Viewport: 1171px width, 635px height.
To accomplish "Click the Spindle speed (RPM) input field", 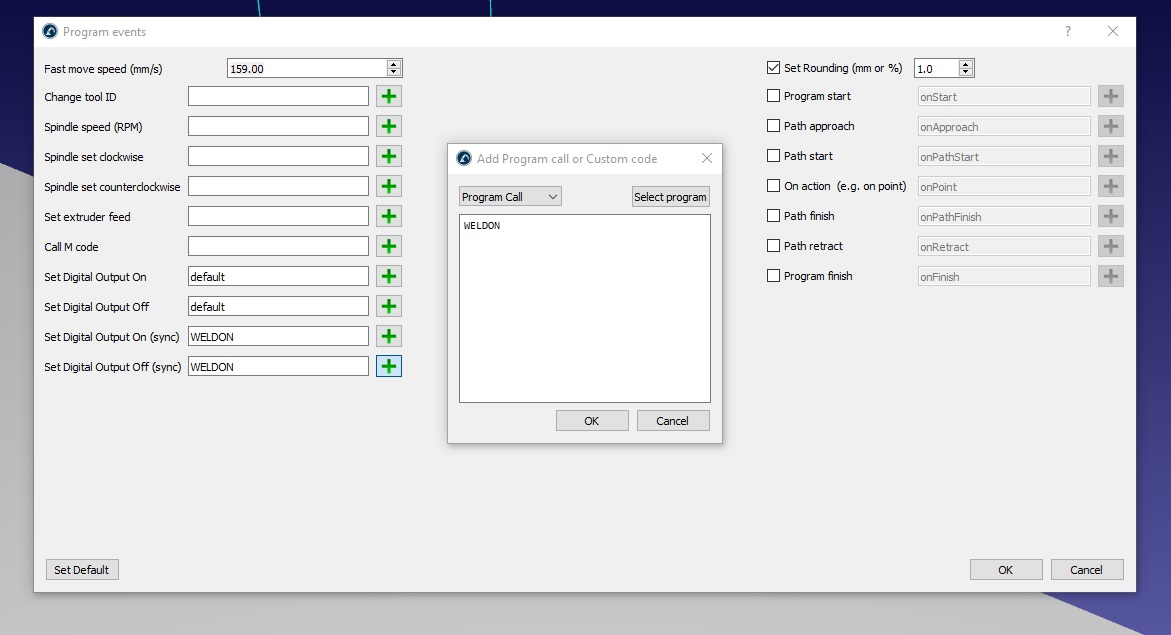I will (x=278, y=126).
